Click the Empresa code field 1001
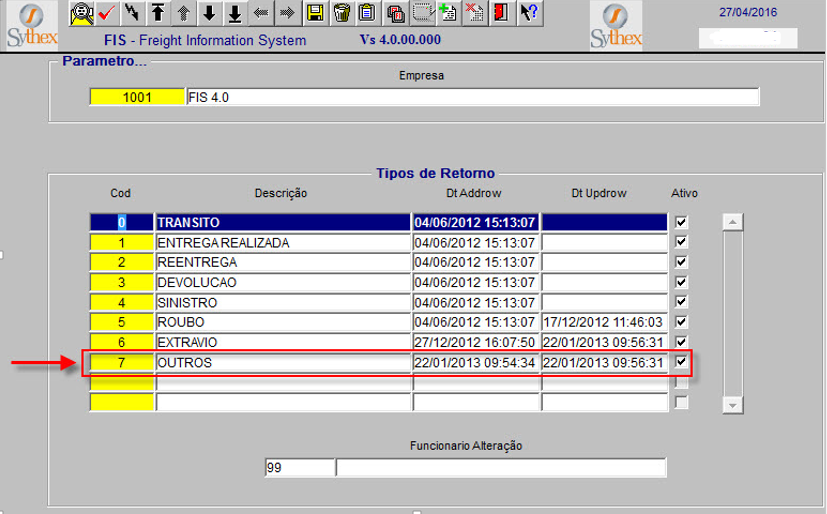The width and height of the screenshot is (827, 514). 137,97
